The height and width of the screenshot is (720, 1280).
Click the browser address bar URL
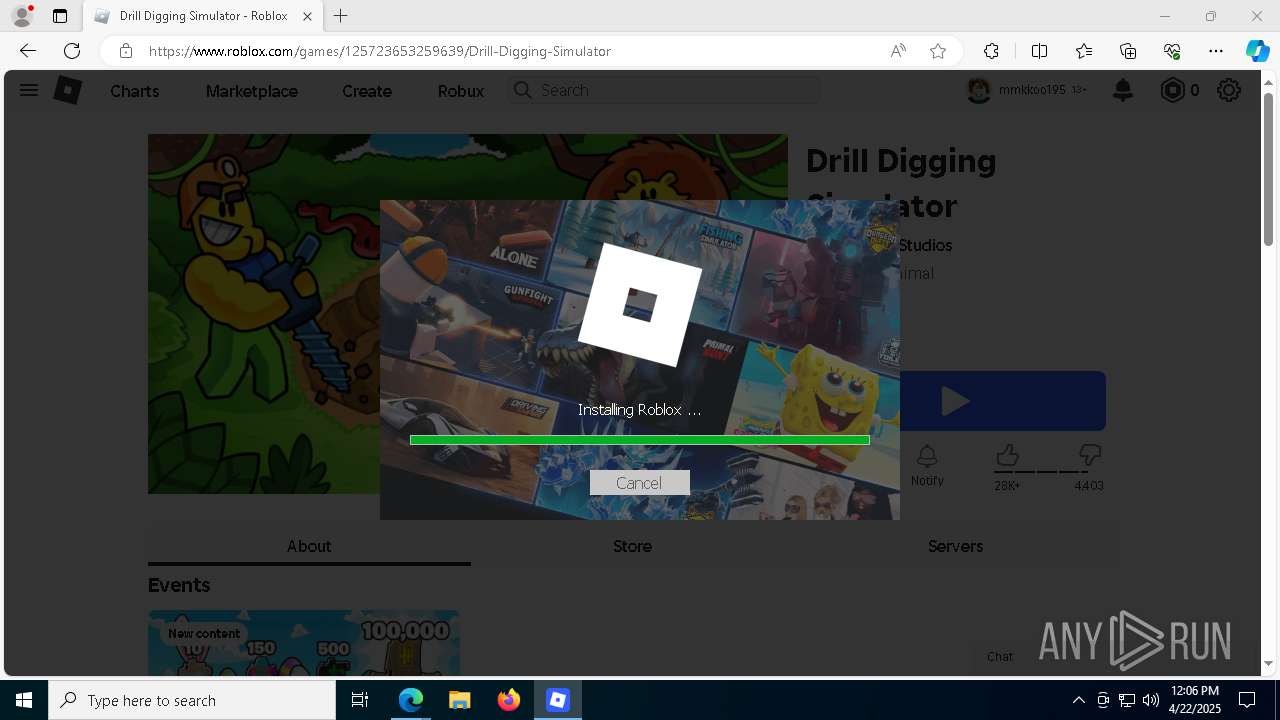tap(380, 51)
